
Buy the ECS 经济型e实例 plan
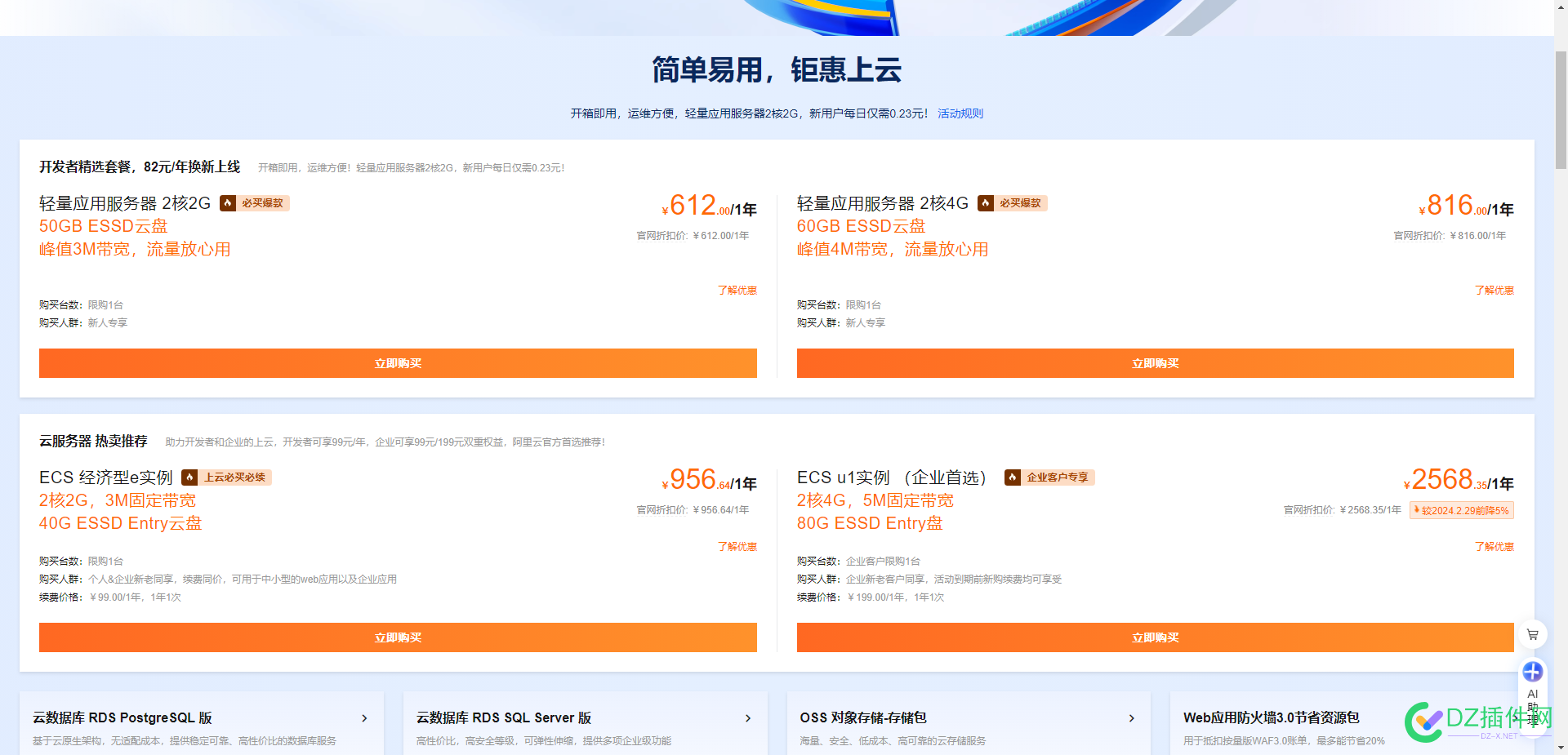tap(398, 637)
